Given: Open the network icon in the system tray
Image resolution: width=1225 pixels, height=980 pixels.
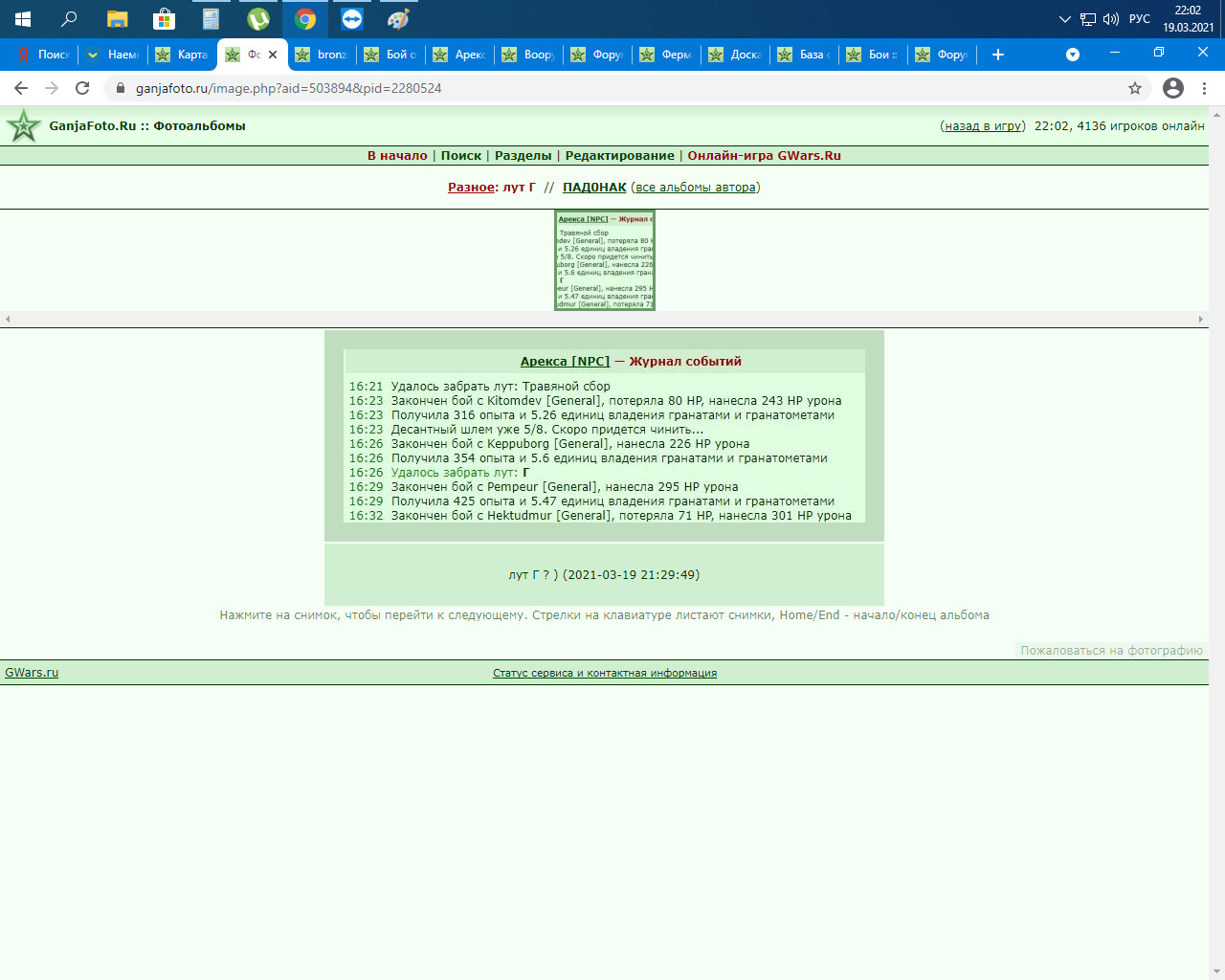Looking at the screenshot, I should pos(1088,19).
